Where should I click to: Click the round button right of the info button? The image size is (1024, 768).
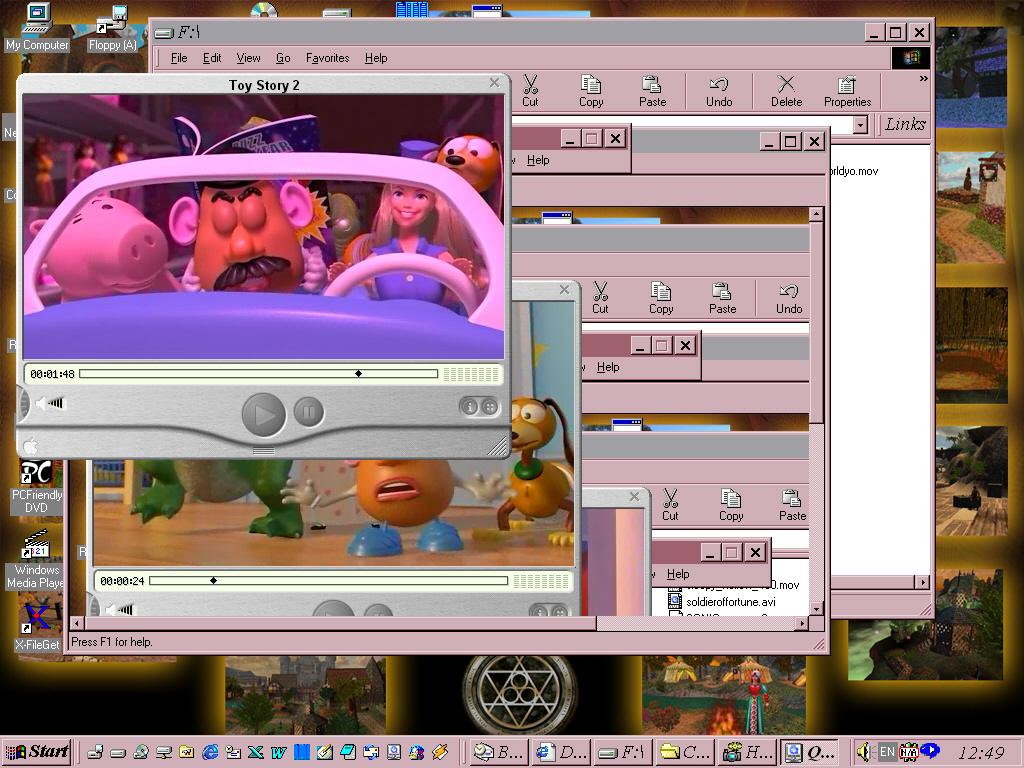pos(489,407)
